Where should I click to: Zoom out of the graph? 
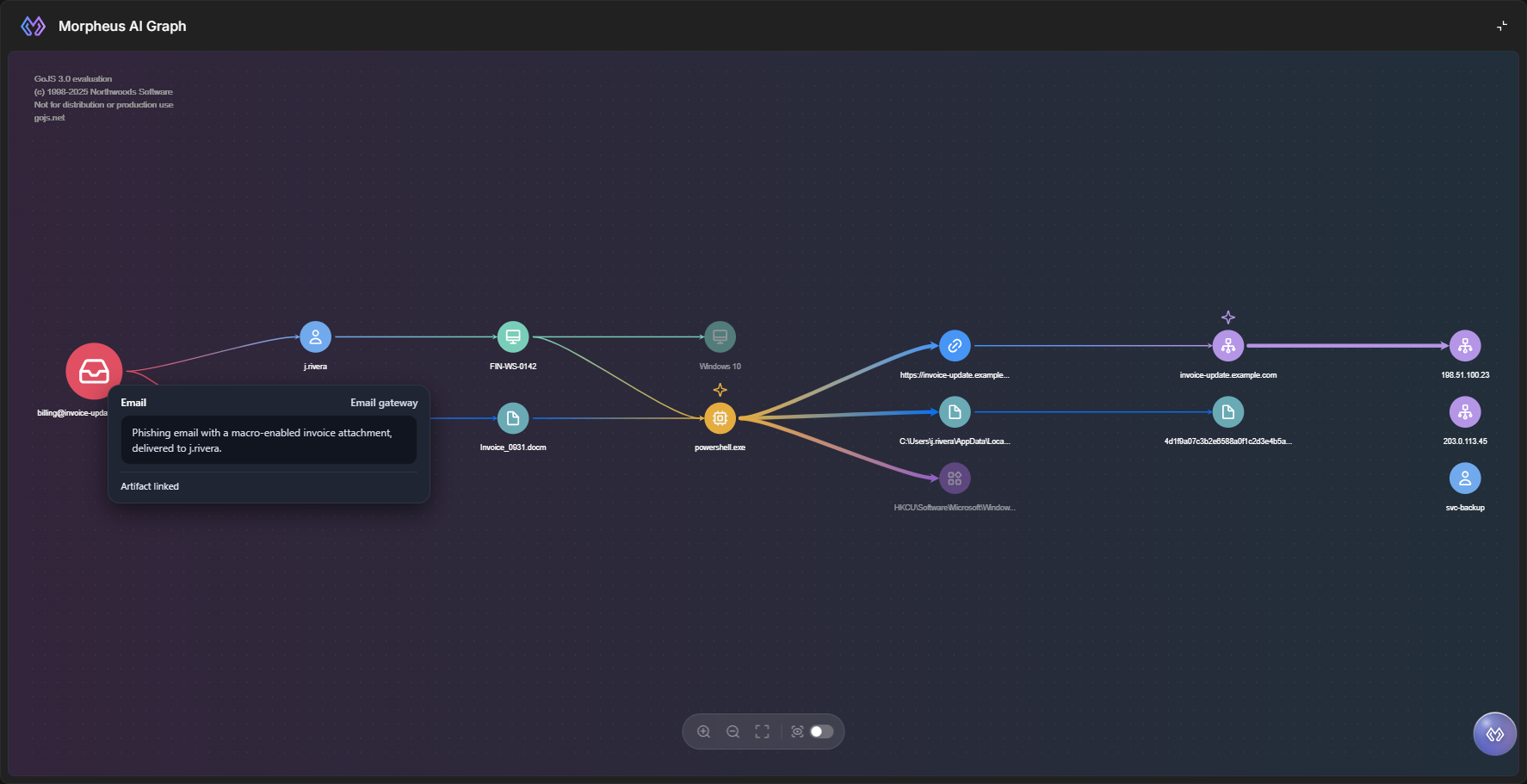[733, 732]
